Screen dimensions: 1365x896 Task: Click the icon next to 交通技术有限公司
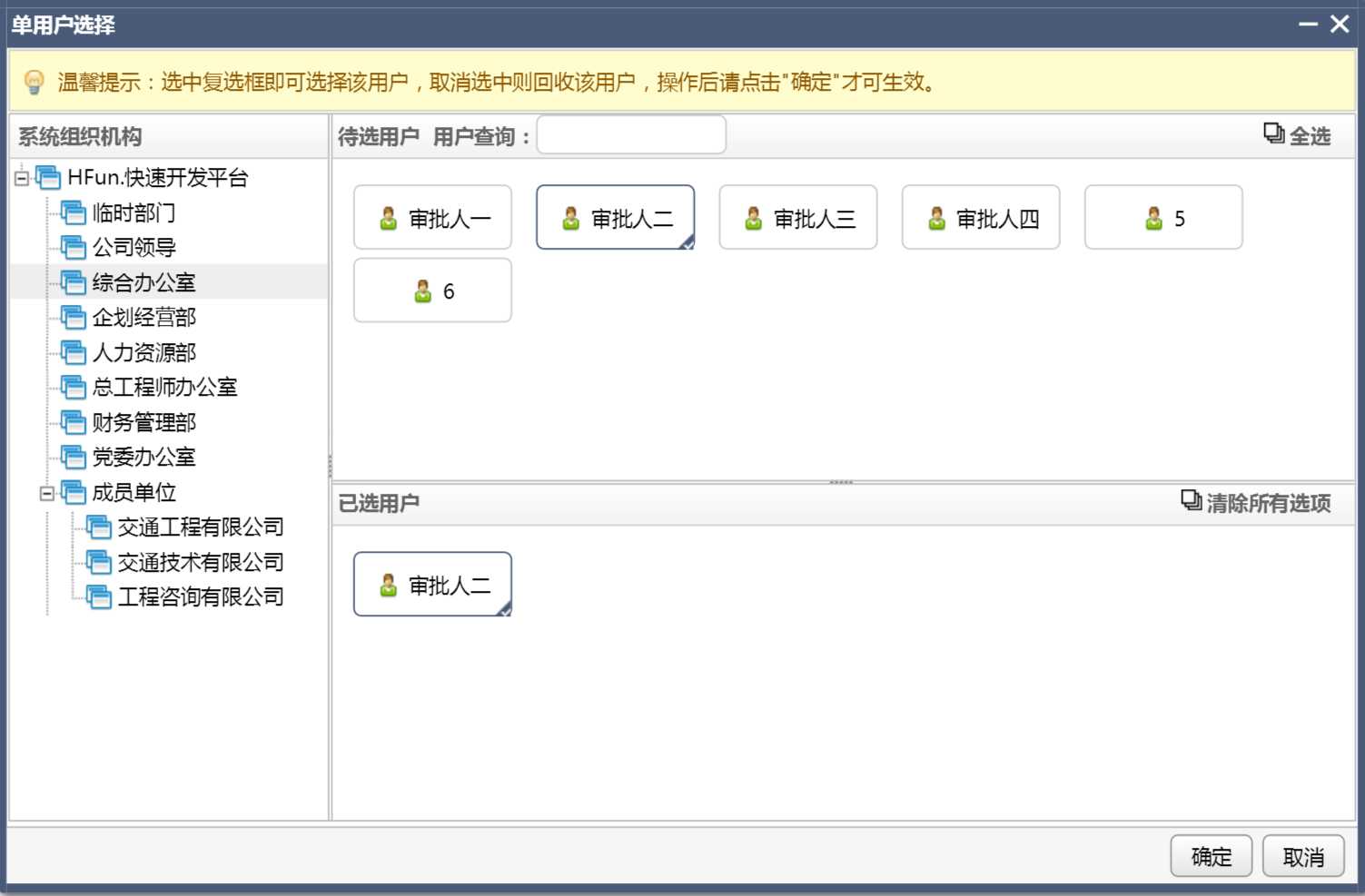[x=98, y=562]
